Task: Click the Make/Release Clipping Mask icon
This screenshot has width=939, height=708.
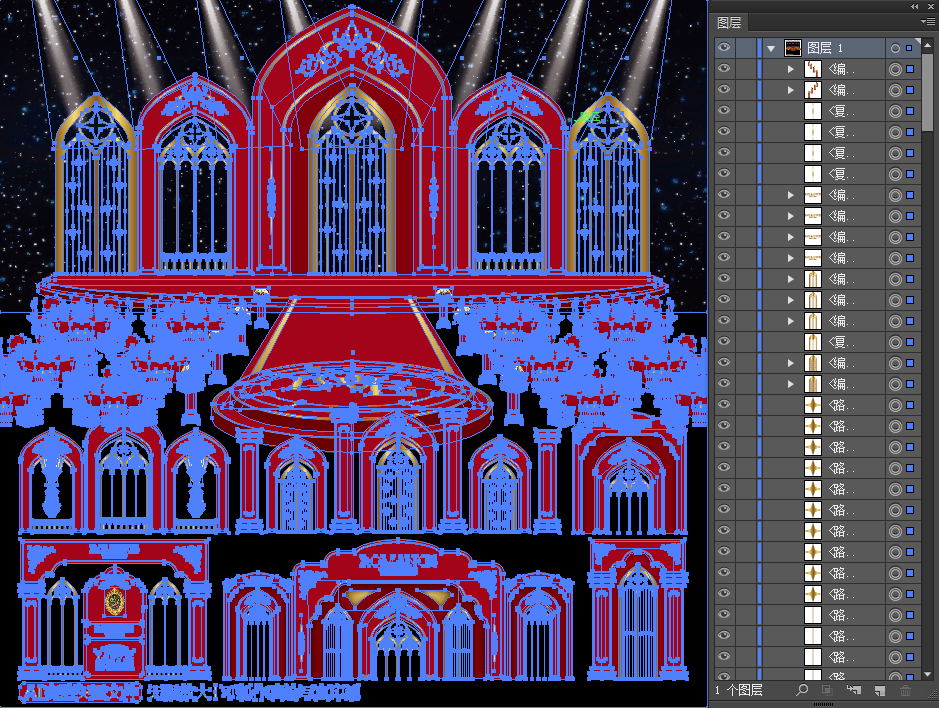Action: click(826, 690)
